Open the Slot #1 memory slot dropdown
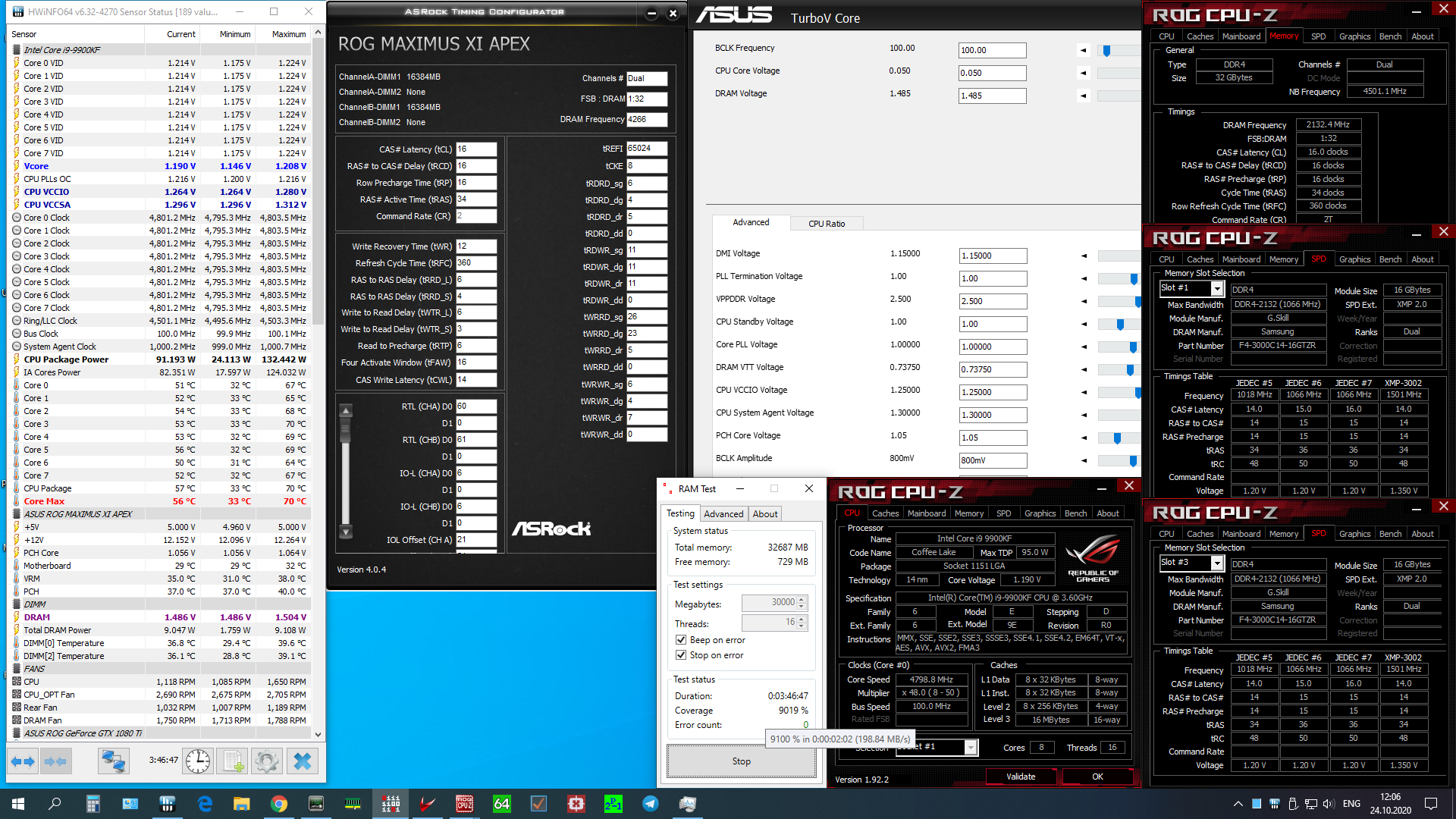1456x819 pixels. [1217, 289]
